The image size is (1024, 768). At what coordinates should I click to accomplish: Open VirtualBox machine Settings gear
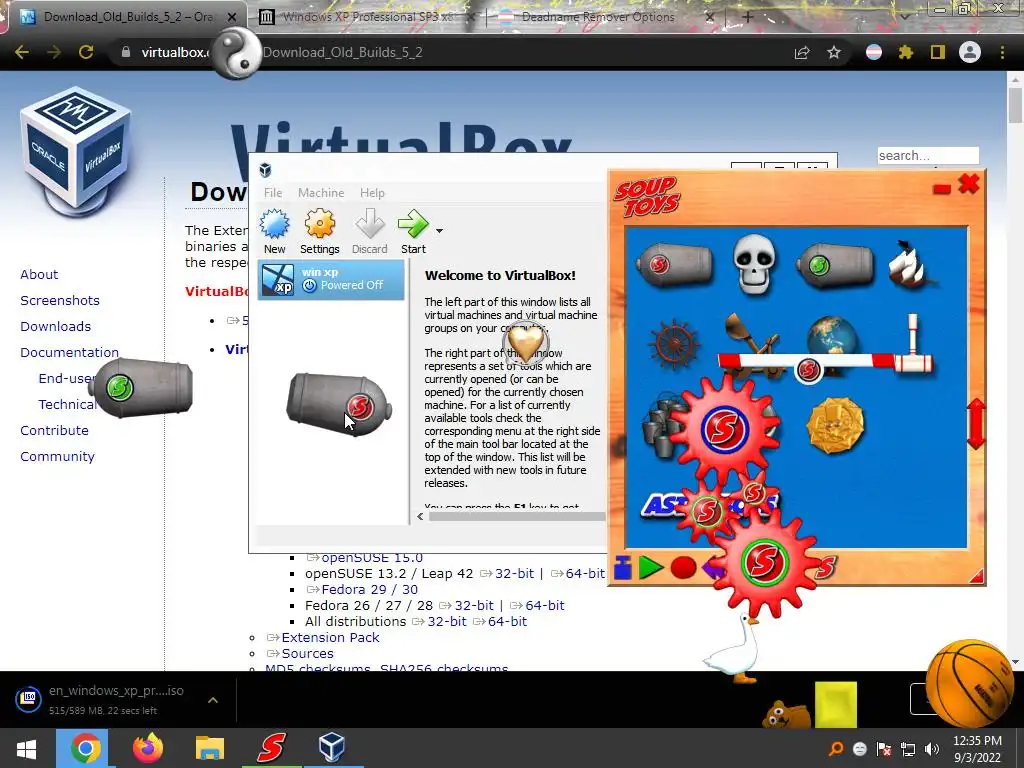(x=319, y=231)
